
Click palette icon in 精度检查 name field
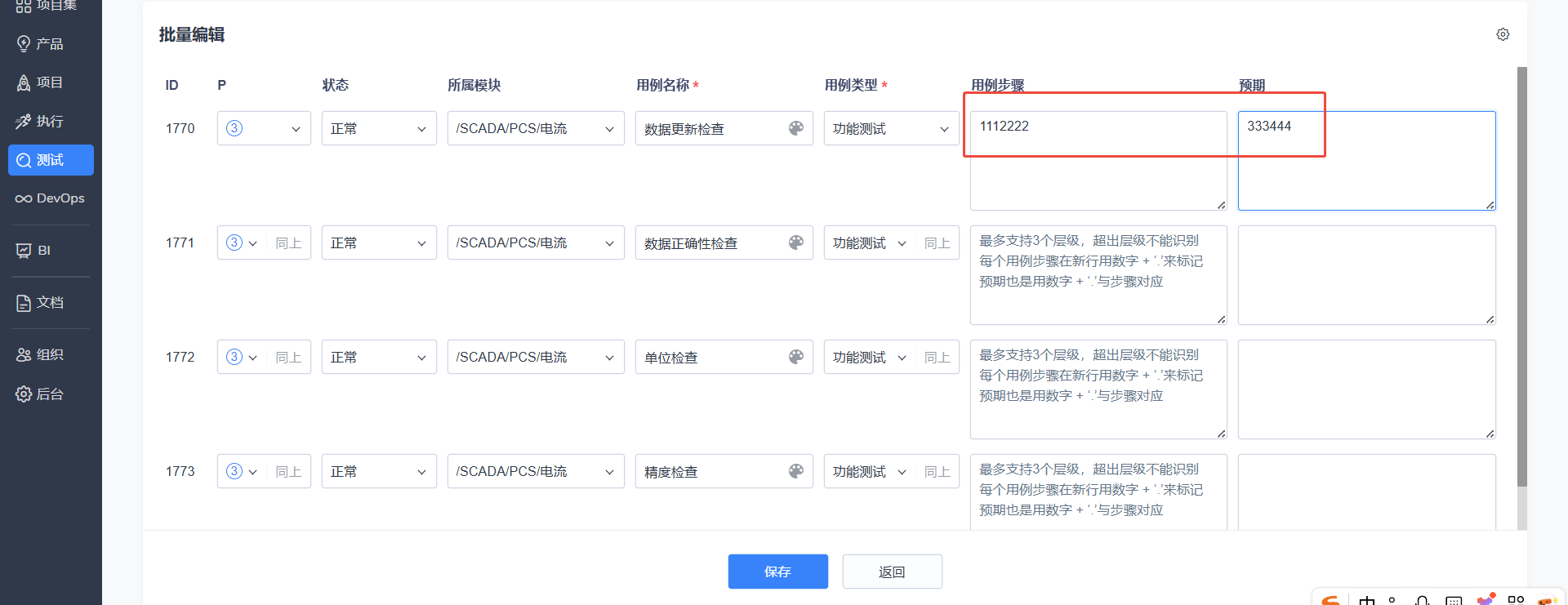point(796,471)
